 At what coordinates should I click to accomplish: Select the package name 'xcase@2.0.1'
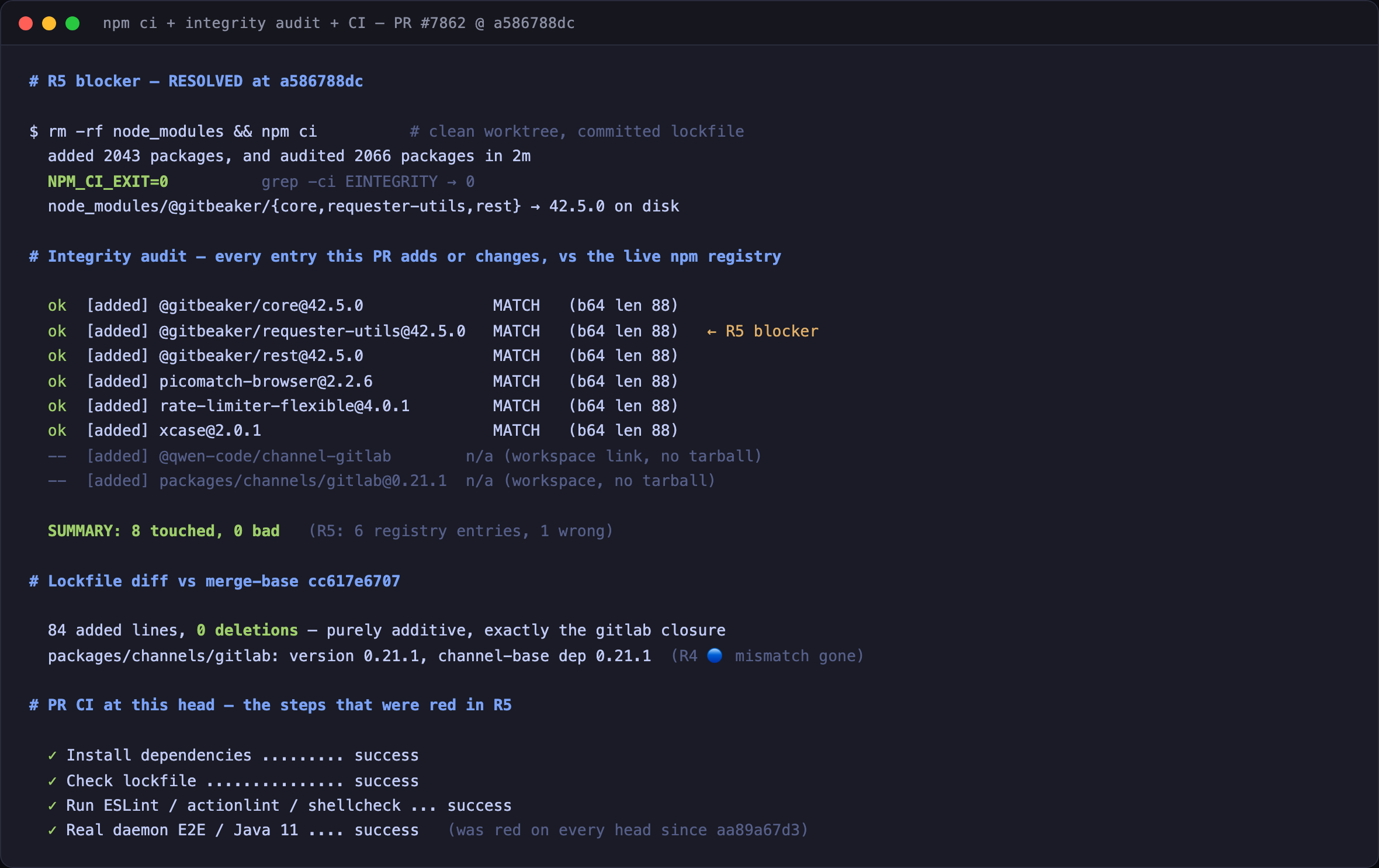(x=210, y=430)
